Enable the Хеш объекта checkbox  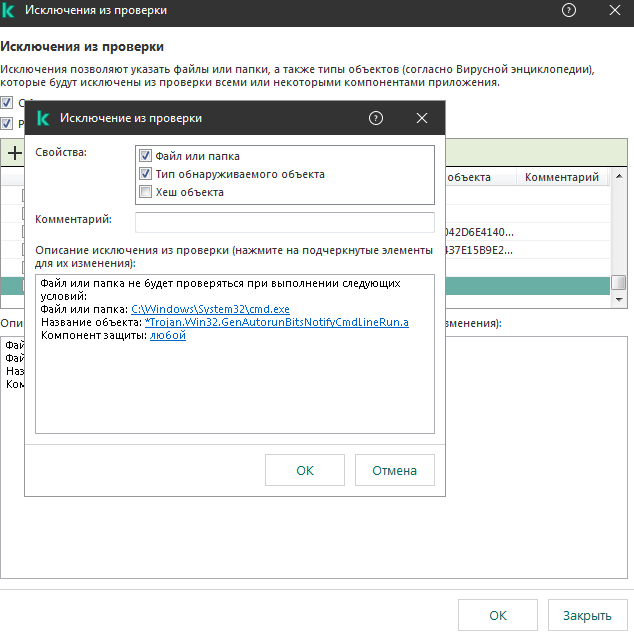pos(146,192)
